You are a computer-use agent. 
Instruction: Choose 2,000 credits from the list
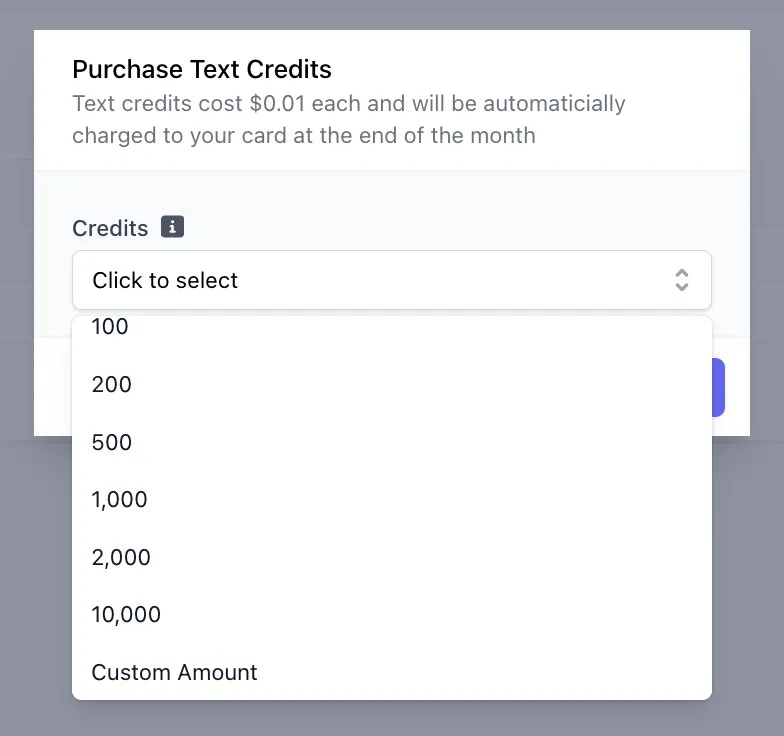point(392,557)
